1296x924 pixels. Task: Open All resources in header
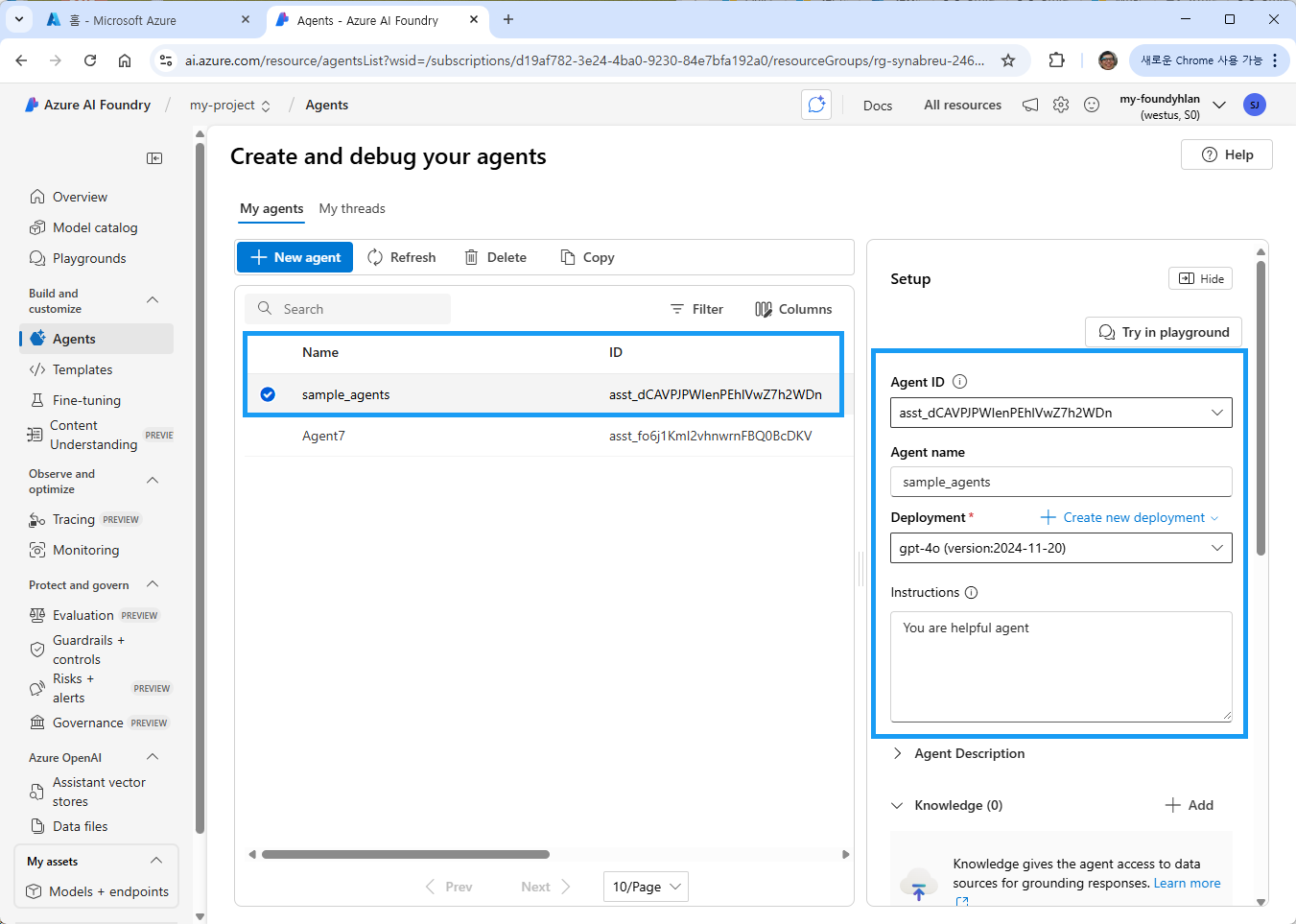(962, 105)
